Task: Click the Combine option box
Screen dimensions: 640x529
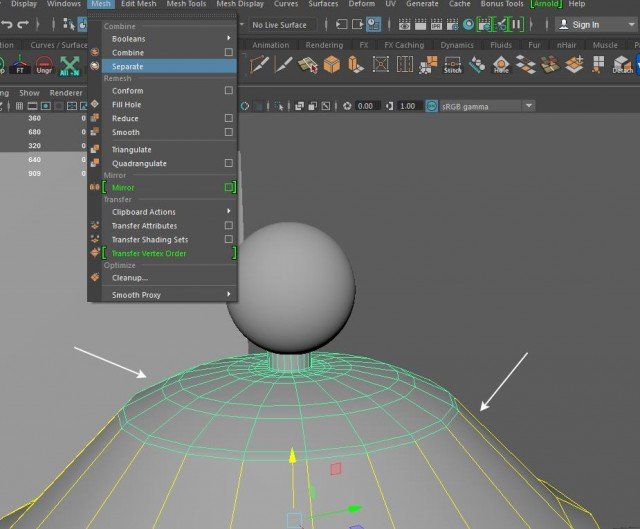Action: (229, 52)
